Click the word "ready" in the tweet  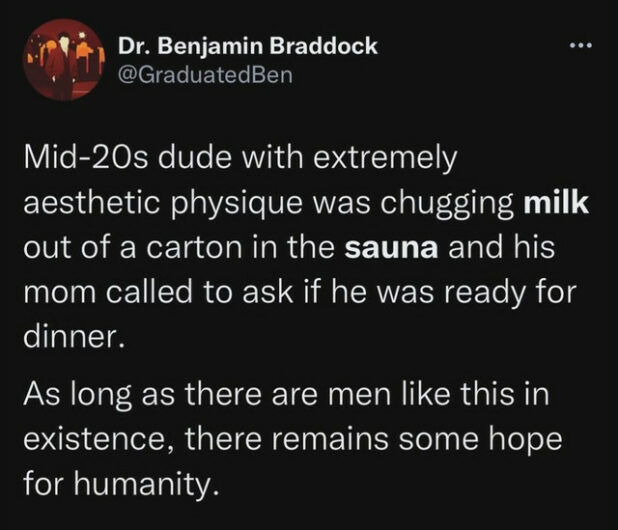(x=507, y=293)
